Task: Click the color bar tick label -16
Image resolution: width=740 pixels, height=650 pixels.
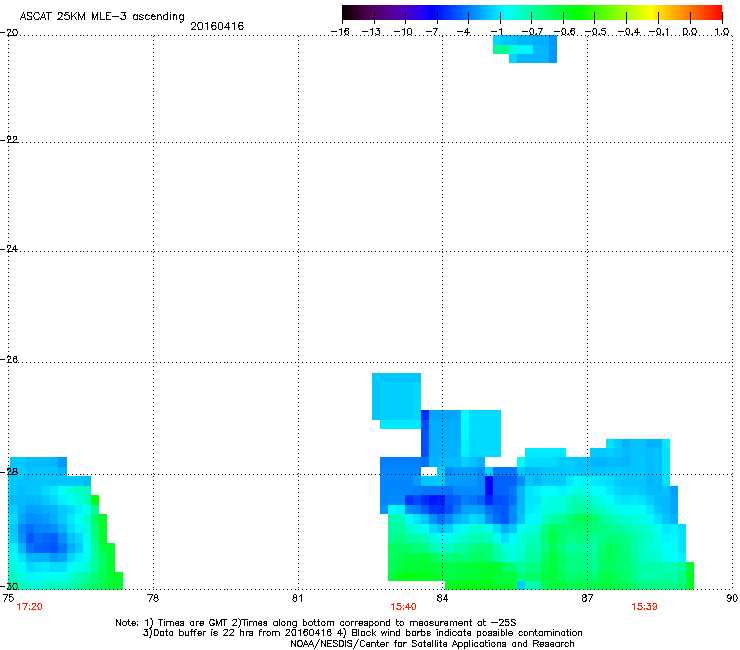Action: [x=340, y=32]
